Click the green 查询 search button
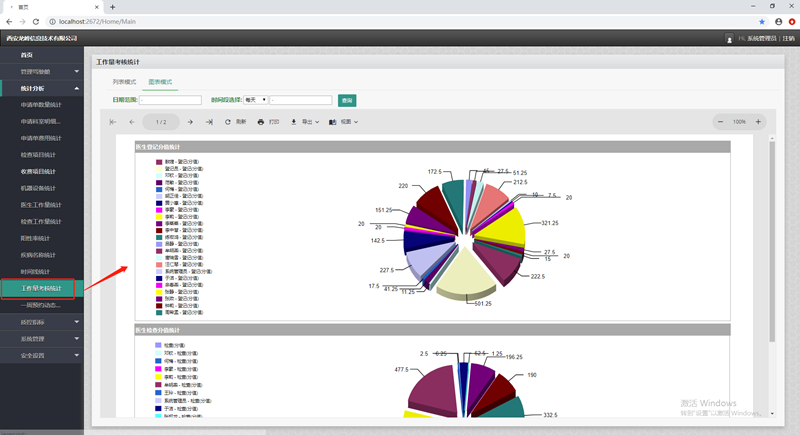Image resolution: width=800 pixels, height=435 pixels. [x=346, y=100]
